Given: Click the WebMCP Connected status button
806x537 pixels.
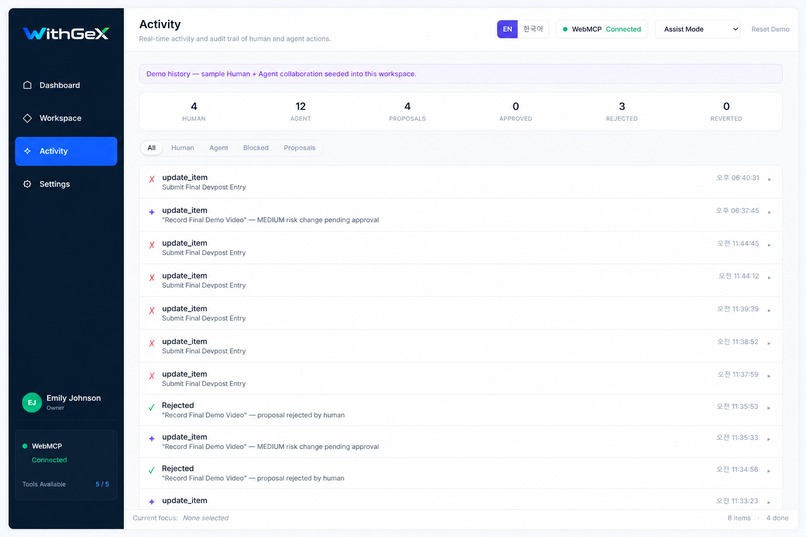Looking at the screenshot, I should click(602, 29).
